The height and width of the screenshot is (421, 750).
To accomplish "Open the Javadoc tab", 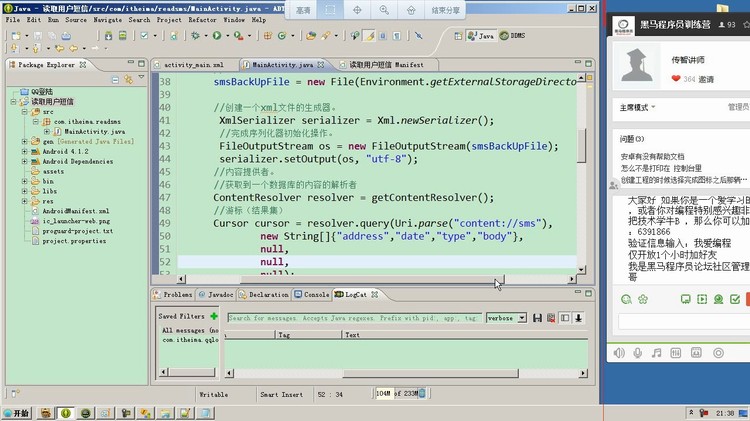I will click(x=216, y=295).
